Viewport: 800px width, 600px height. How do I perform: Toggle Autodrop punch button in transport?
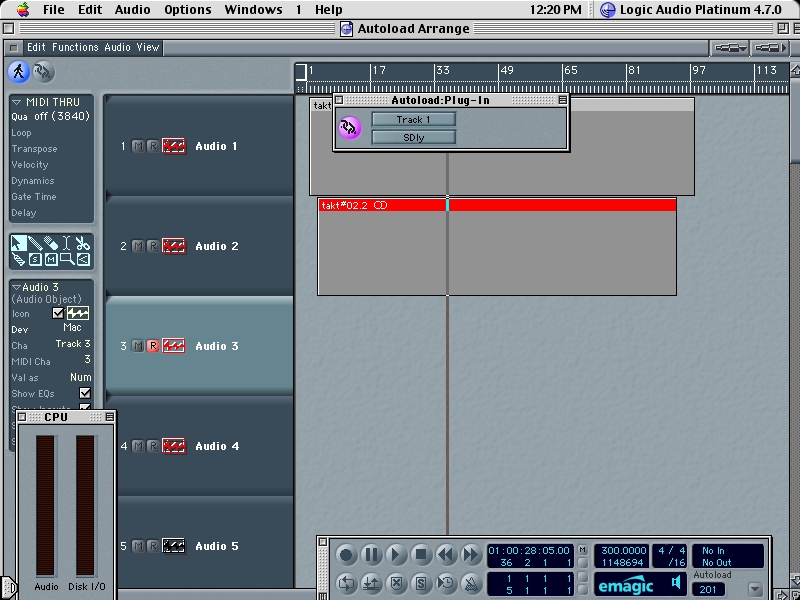371,583
